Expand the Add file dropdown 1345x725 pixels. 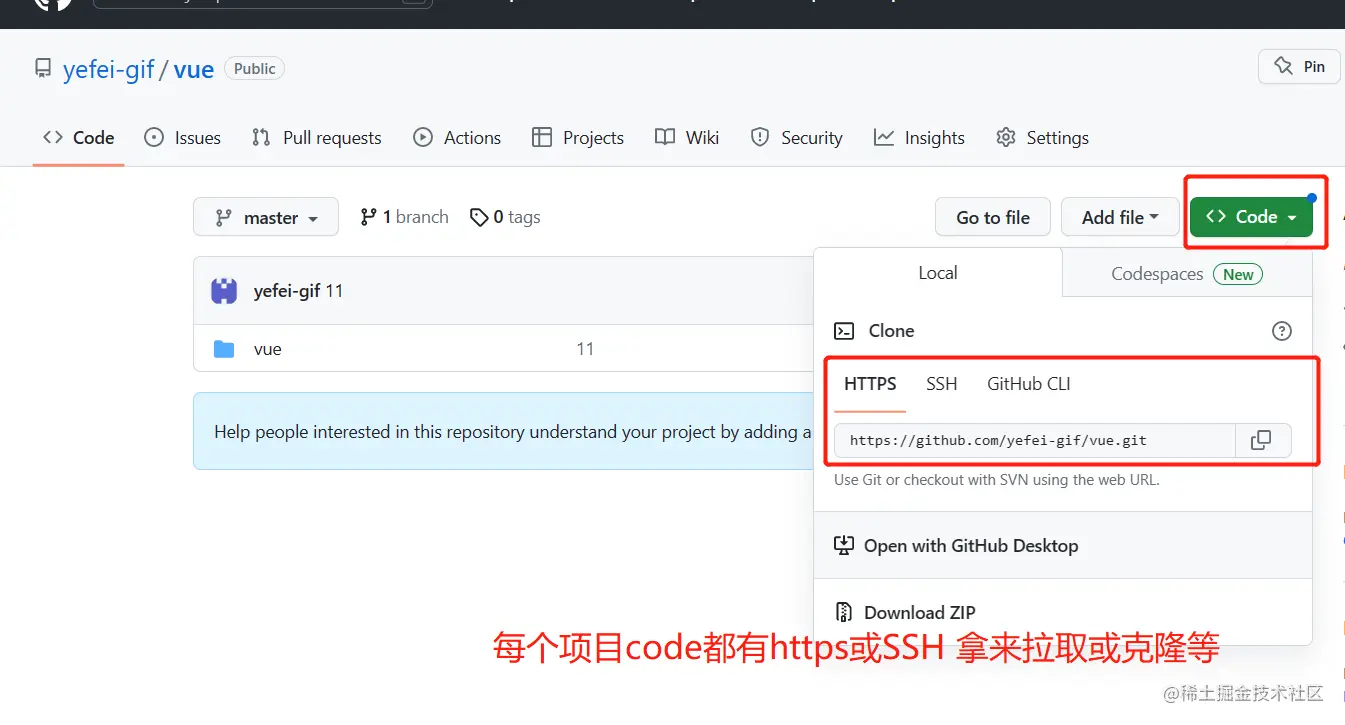1120,217
